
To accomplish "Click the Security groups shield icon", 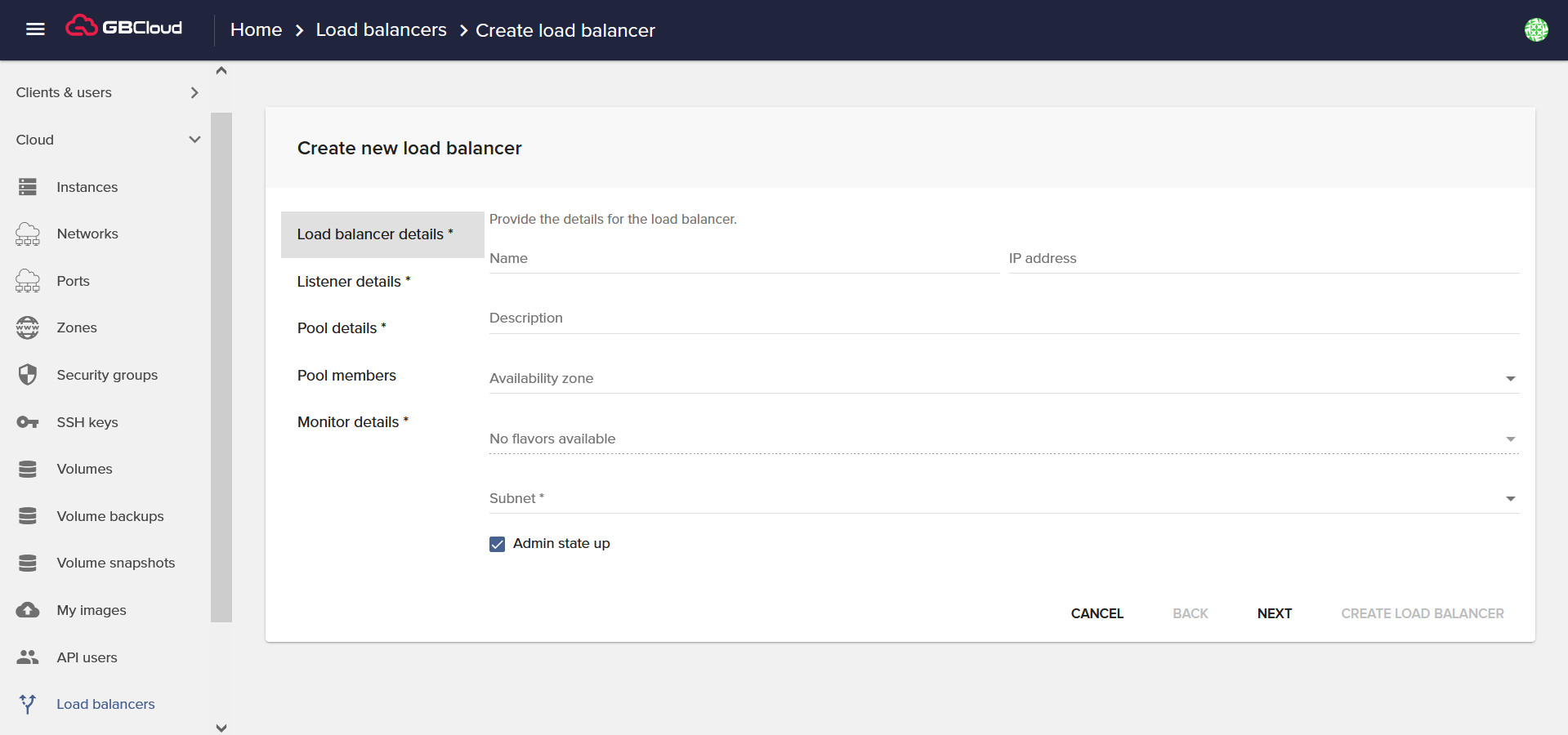I will point(28,375).
